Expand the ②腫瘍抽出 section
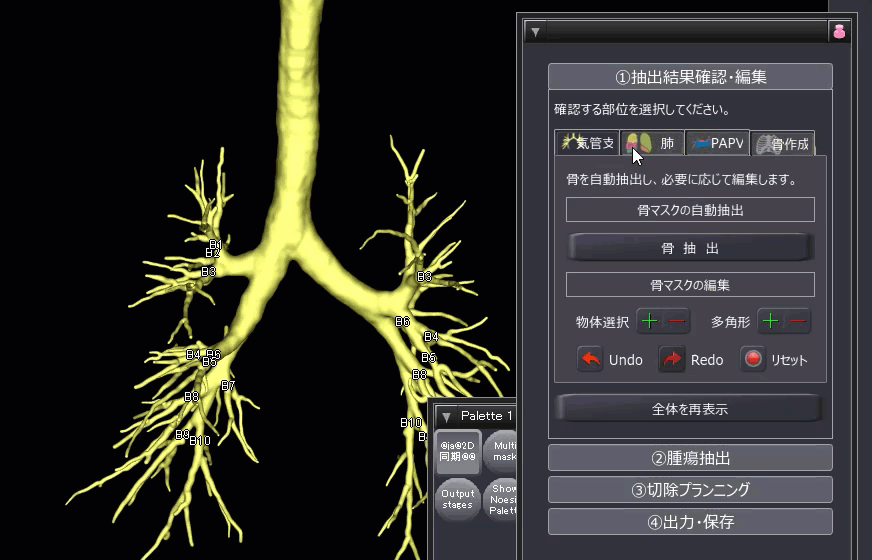Viewport: 872px width, 560px height. pos(690,458)
